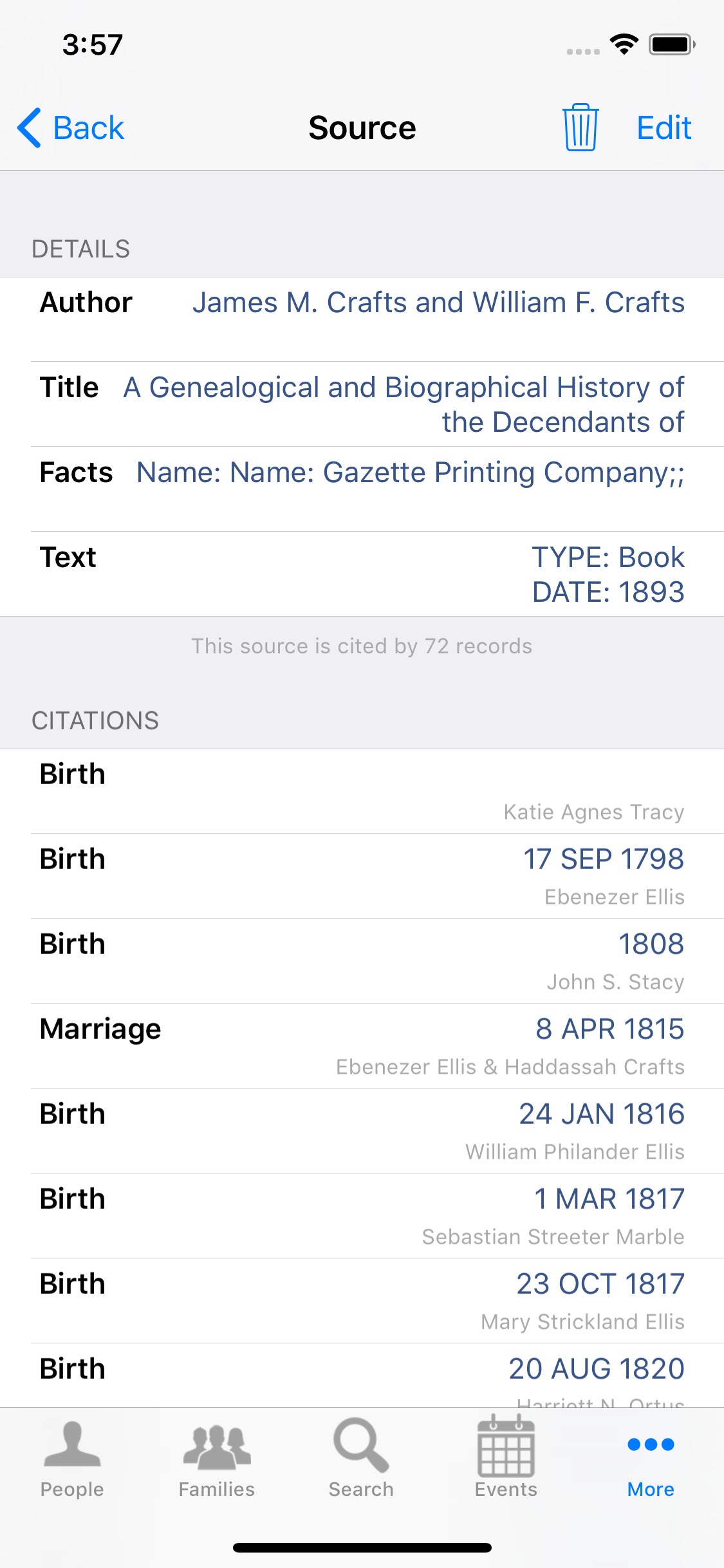Tap the Wi-Fi status icon
The height and width of the screenshot is (1568, 724).
[624, 44]
